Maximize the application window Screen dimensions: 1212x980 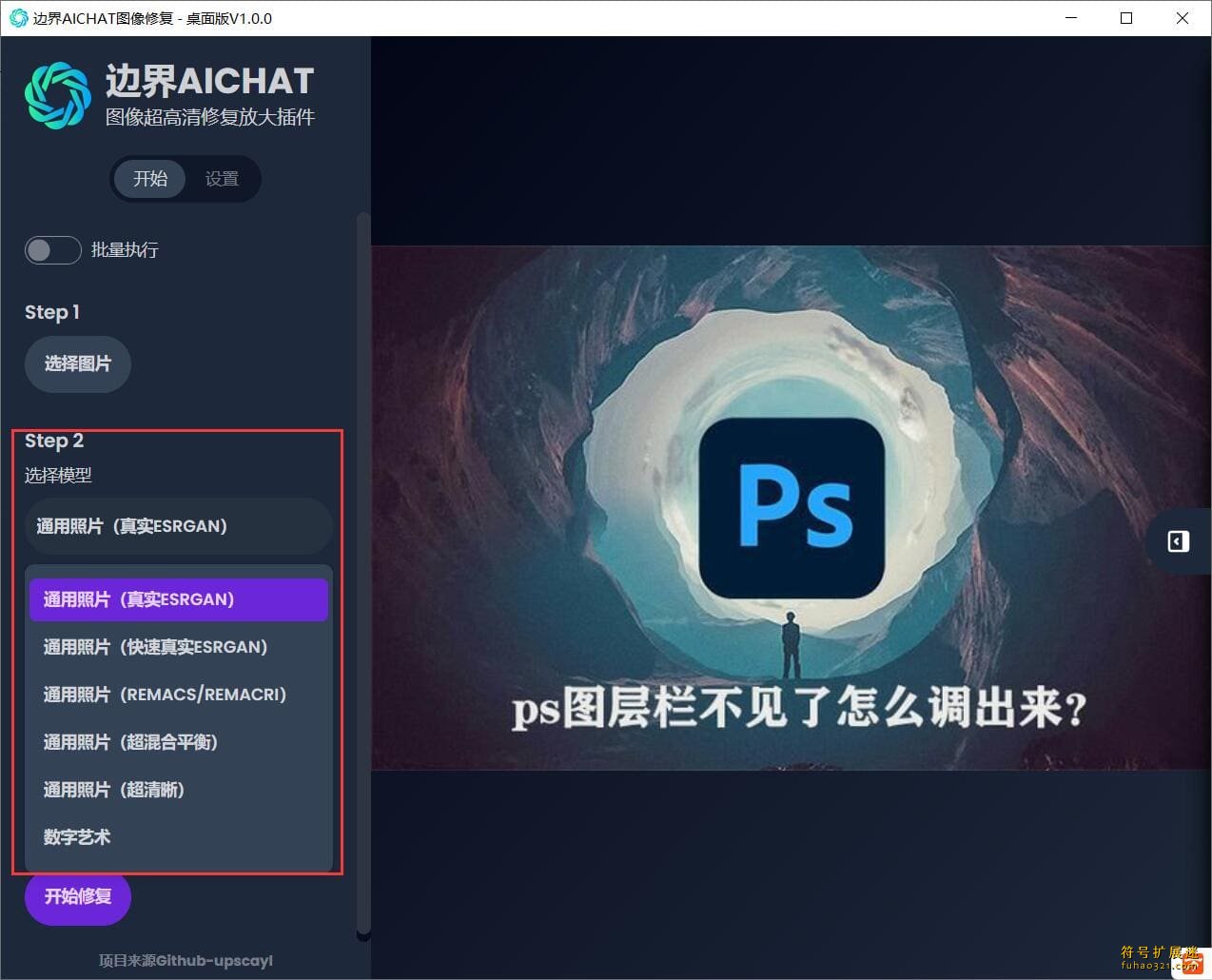point(1126,18)
